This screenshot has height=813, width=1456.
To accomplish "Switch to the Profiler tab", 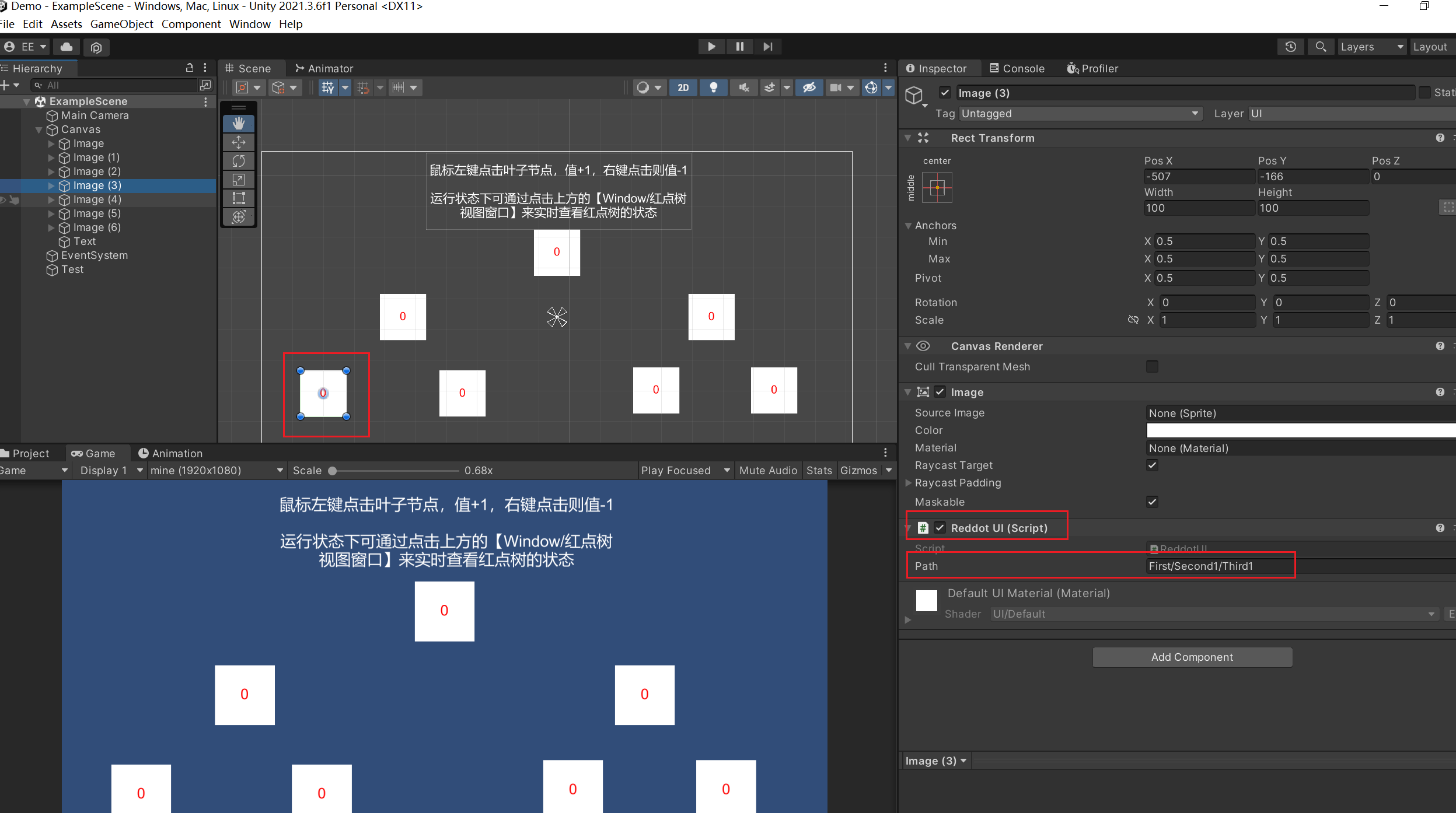I will [x=1092, y=68].
